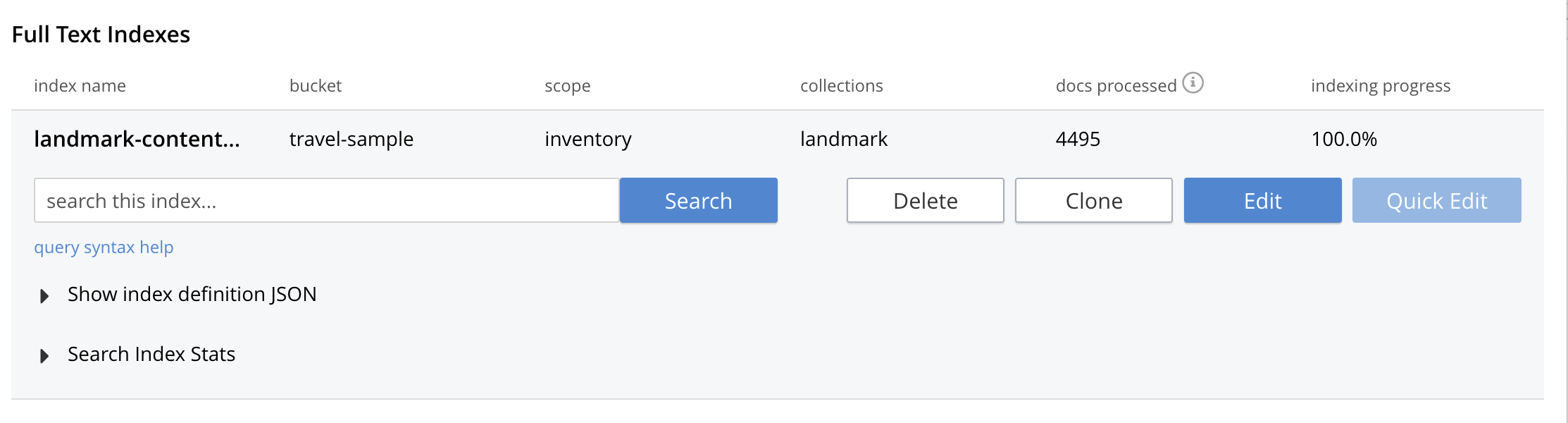Click the 100.0% indexing progress value
This screenshot has width=1568, height=423.
[1343, 140]
